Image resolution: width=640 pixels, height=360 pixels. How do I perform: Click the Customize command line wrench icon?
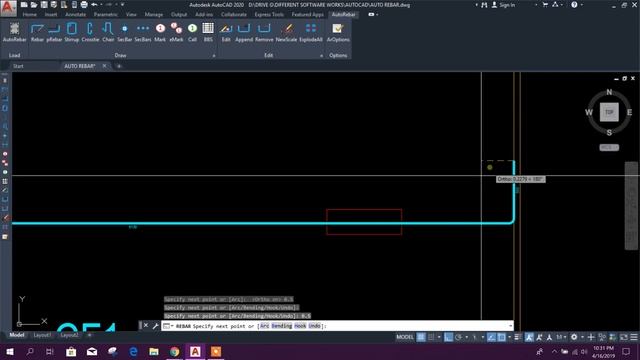(155, 326)
